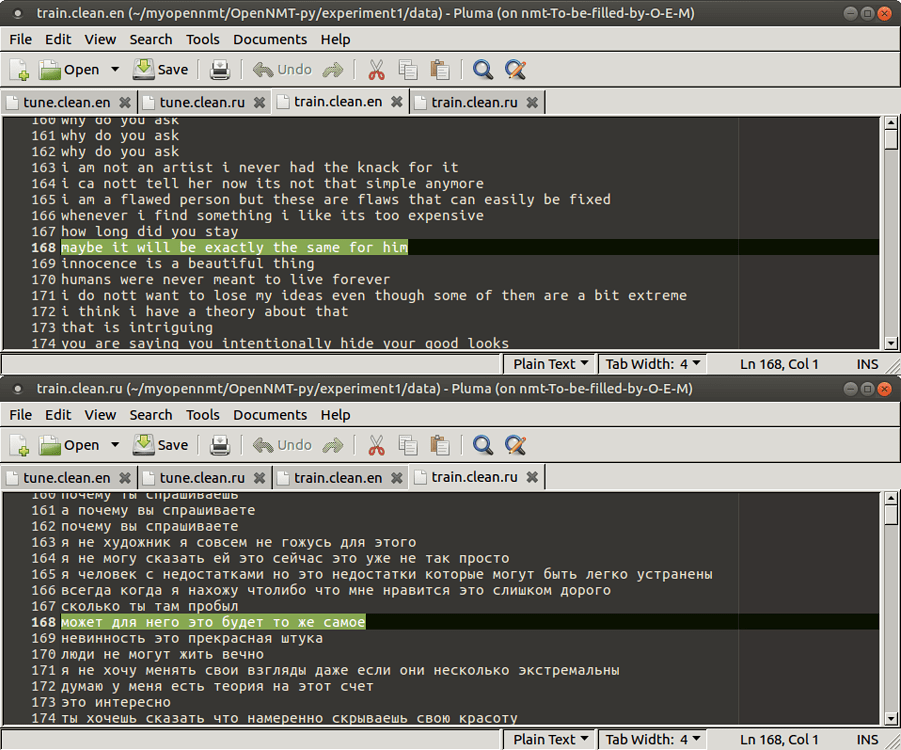901x750 pixels.
Task: Maximize the top Pluma window
Action: point(867,13)
